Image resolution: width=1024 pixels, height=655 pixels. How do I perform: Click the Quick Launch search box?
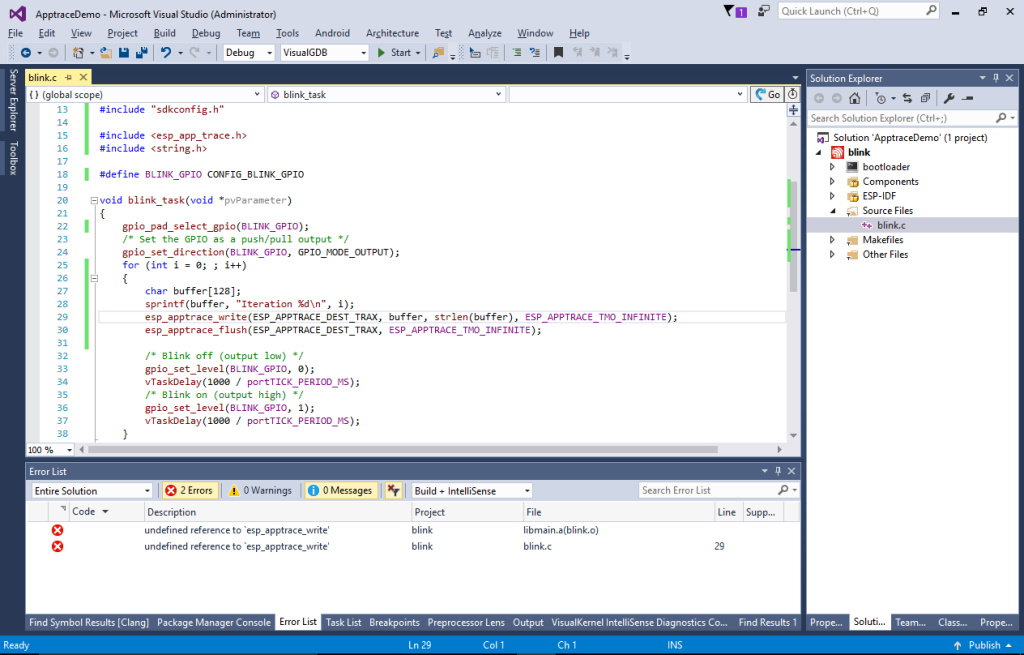[x=852, y=11]
